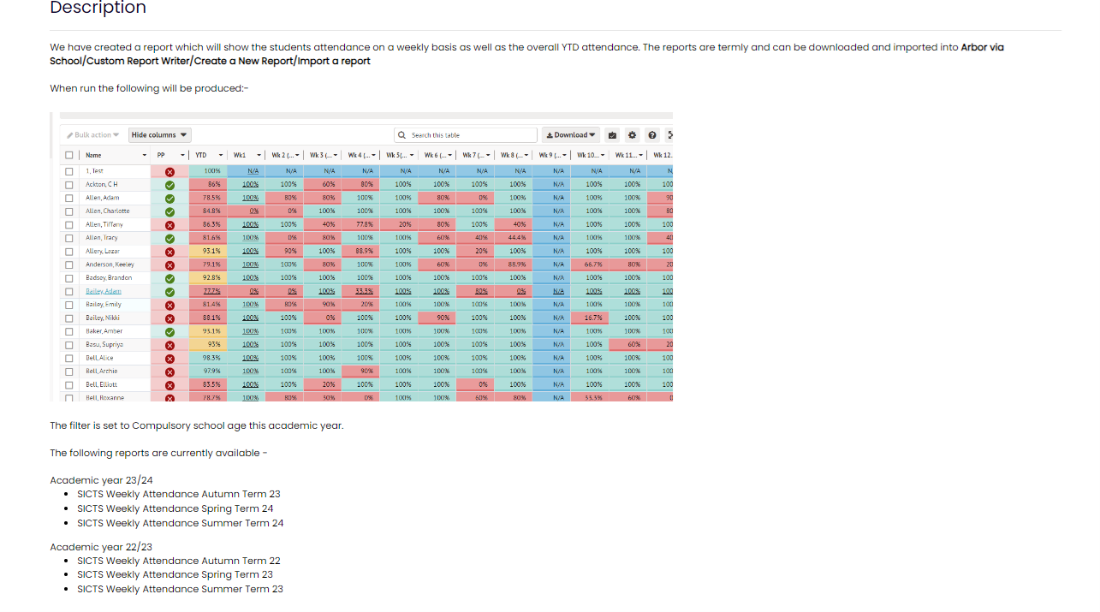Click the green tick PP icon for Bodsey, Brandon

[169, 278]
